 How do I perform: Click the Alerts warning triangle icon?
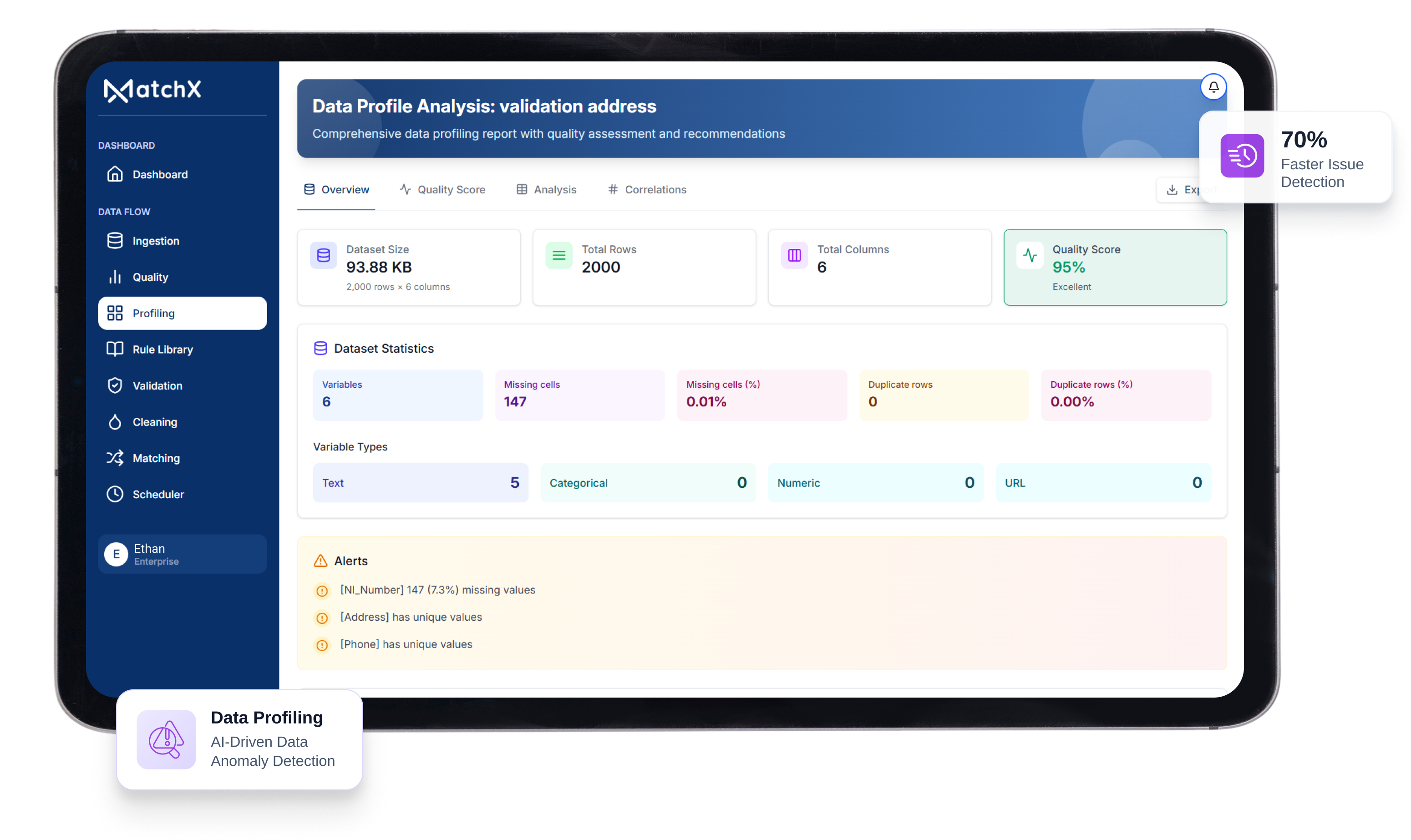(320, 561)
